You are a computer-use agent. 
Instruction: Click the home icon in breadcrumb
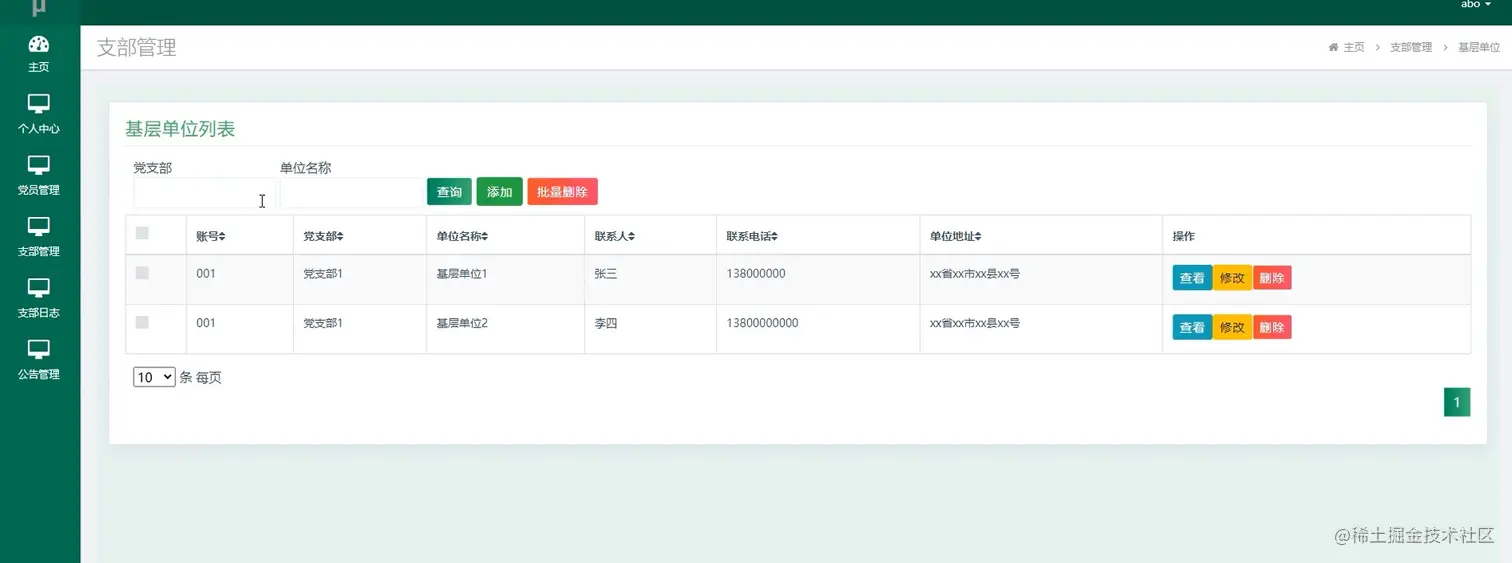point(1333,47)
